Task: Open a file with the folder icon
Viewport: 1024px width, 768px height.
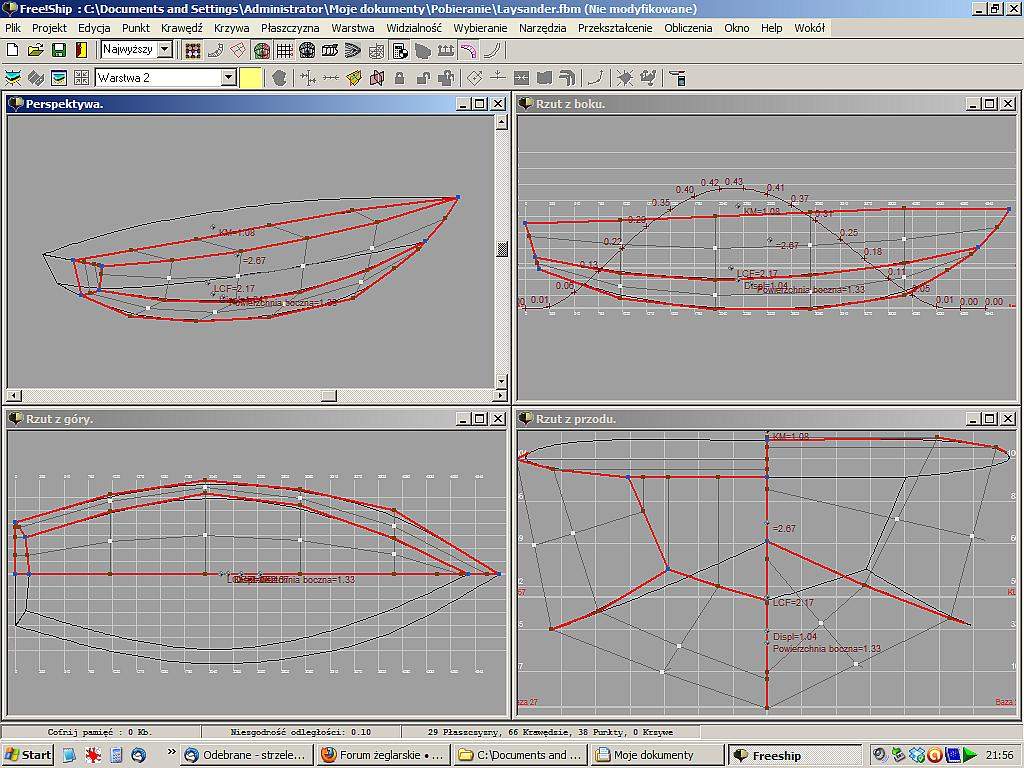Action: 35,50
